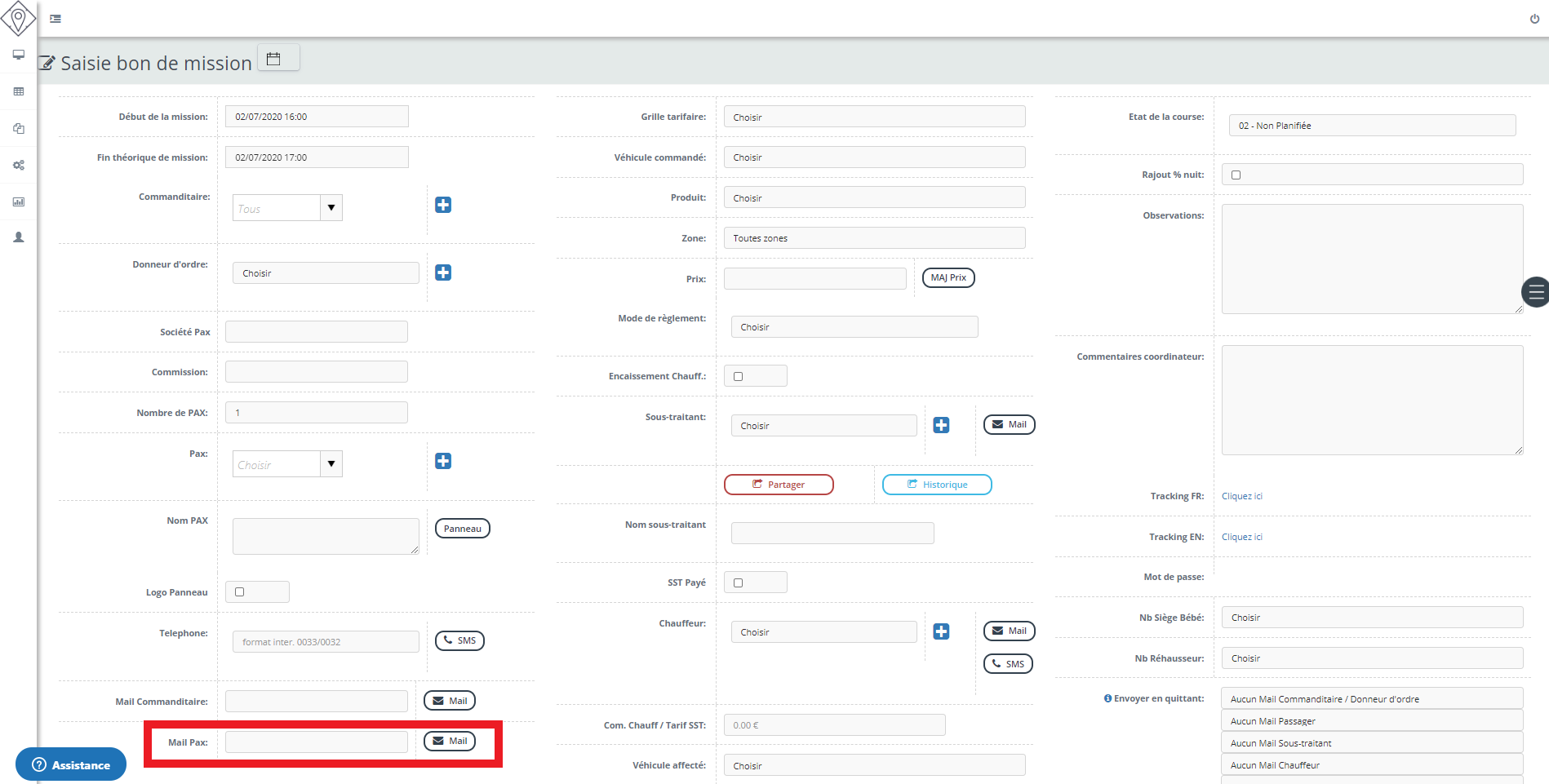Expand the Commanditaire dropdown arrow

[x=331, y=208]
